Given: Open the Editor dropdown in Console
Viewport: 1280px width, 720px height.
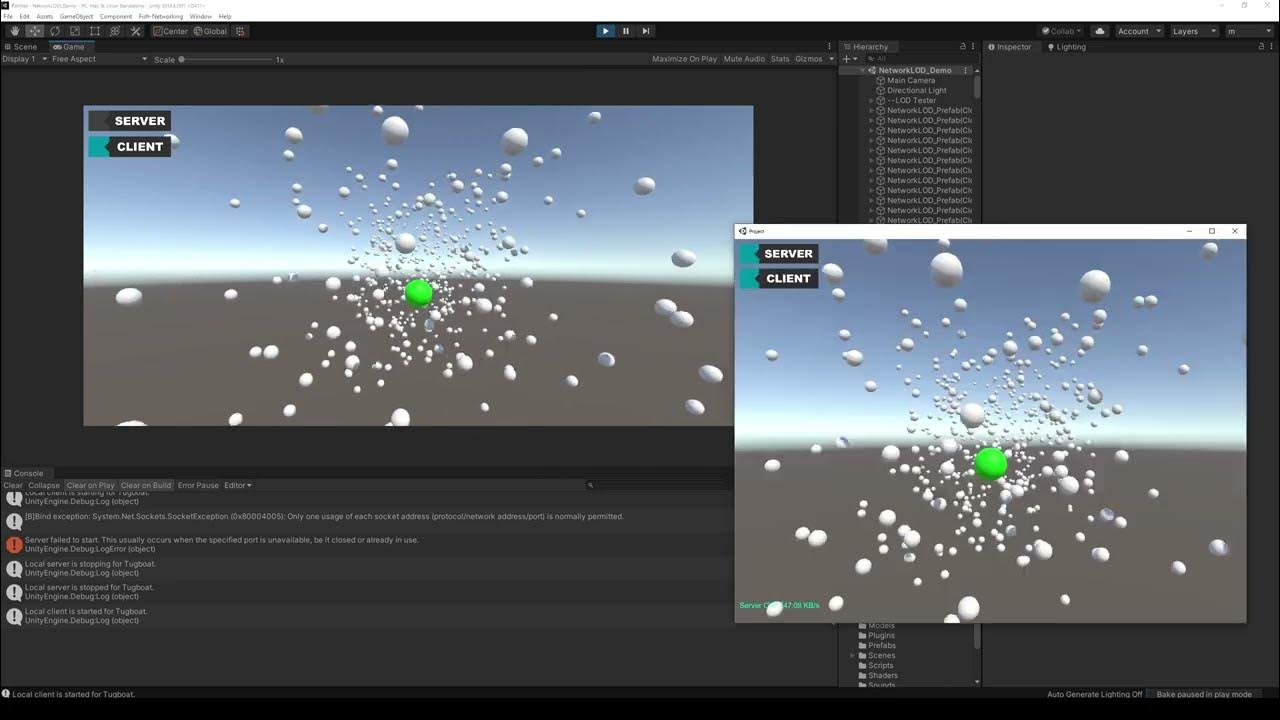Looking at the screenshot, I should tap(238, 485).
